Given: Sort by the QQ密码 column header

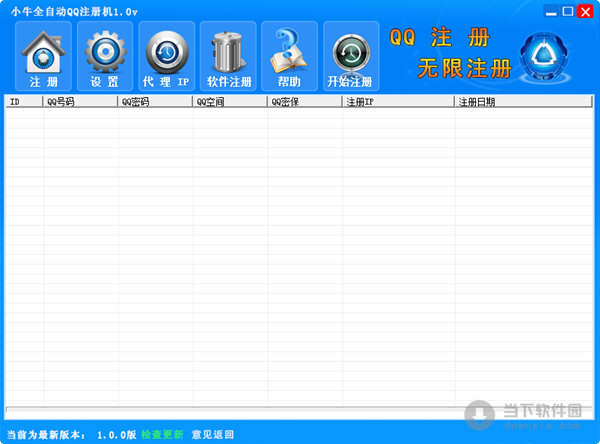Looking at the screenshot, I should pyautogui.click(x=155, y=101).
